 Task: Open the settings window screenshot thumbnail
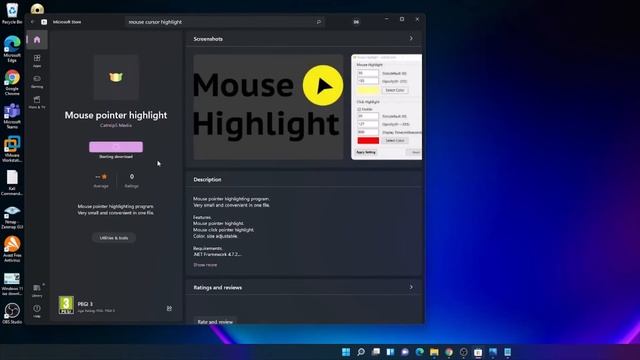pos(387,107)
